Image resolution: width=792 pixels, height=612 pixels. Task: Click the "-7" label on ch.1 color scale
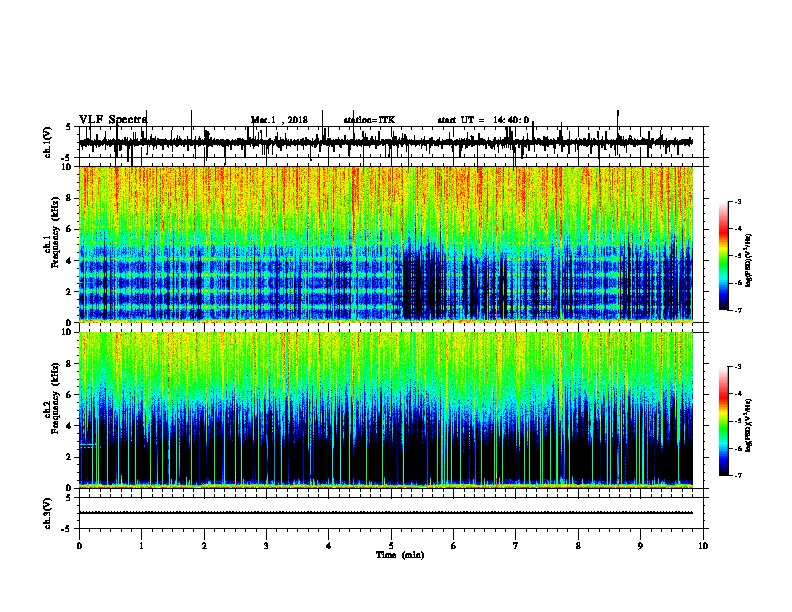[737, 310]
